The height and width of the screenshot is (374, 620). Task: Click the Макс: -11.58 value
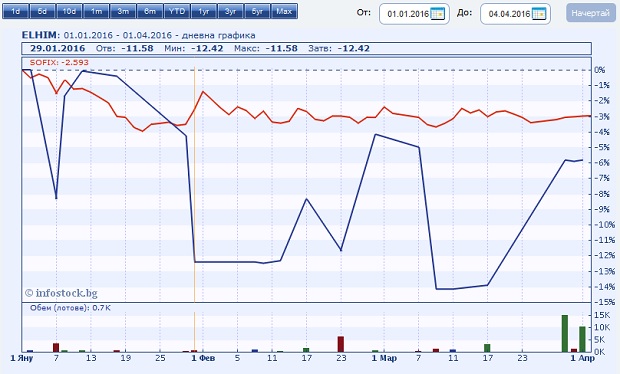pyautogui.click(x=266, y=49)
